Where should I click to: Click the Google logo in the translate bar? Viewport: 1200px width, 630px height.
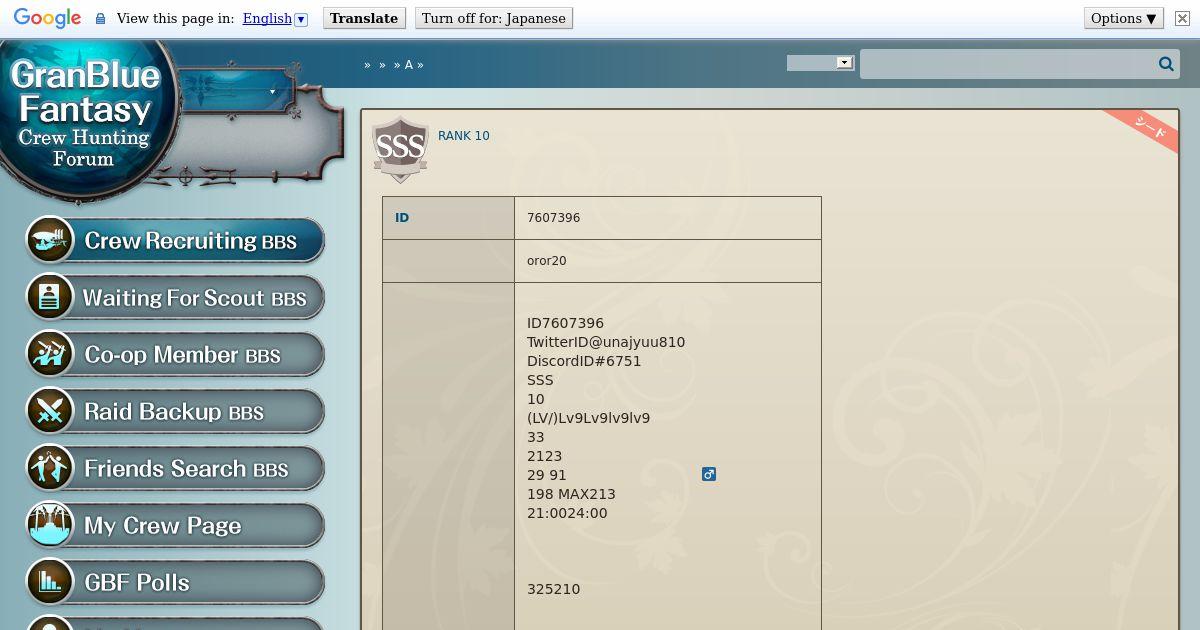coord(47,18)
